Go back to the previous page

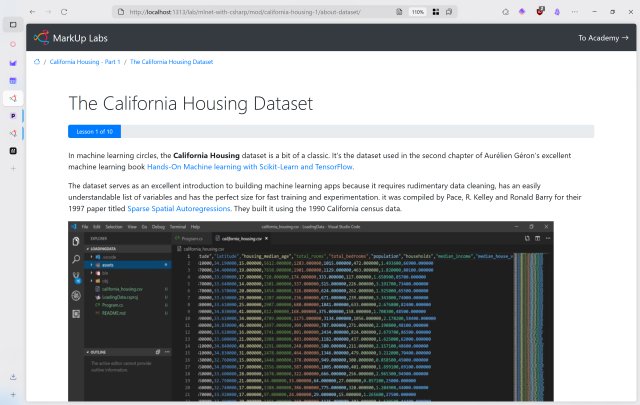coord(32,12)
